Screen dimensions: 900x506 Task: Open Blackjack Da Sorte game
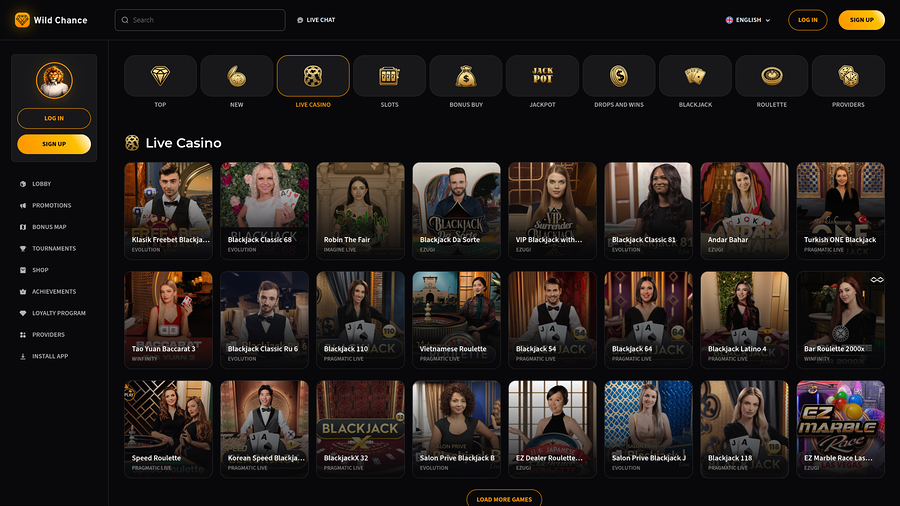coord(456,211)
